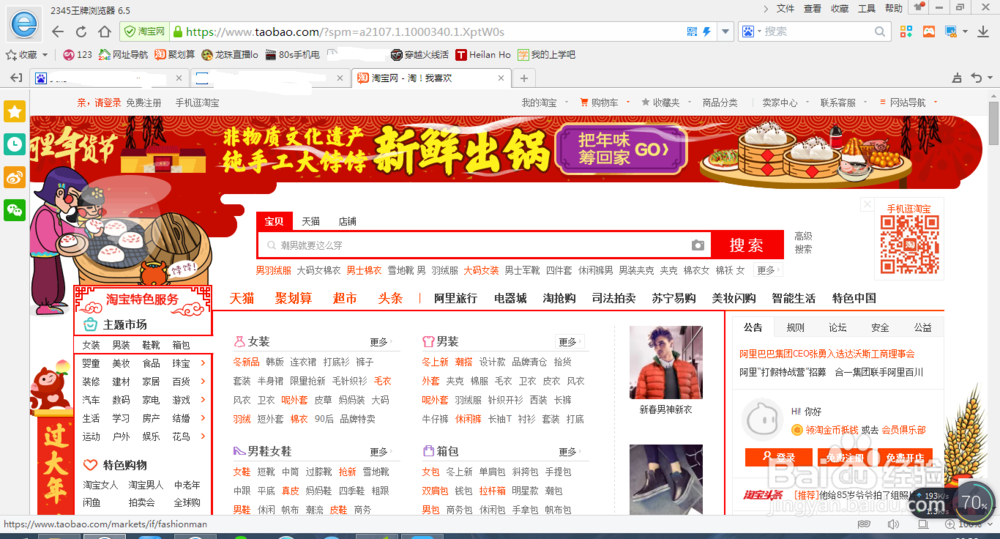Open the yellow star favorites sidebar icon
Screen dimensions: 1000x539
pos(15,112)
